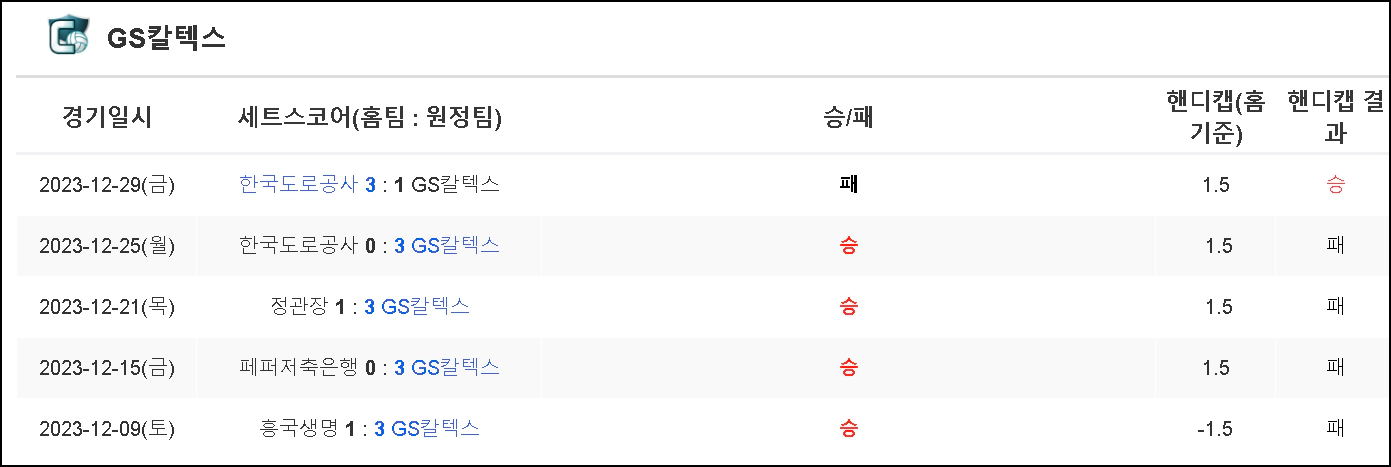Click 흥국생명 team name text
This screenshot has width=1391, height=467.
(298, 428)
